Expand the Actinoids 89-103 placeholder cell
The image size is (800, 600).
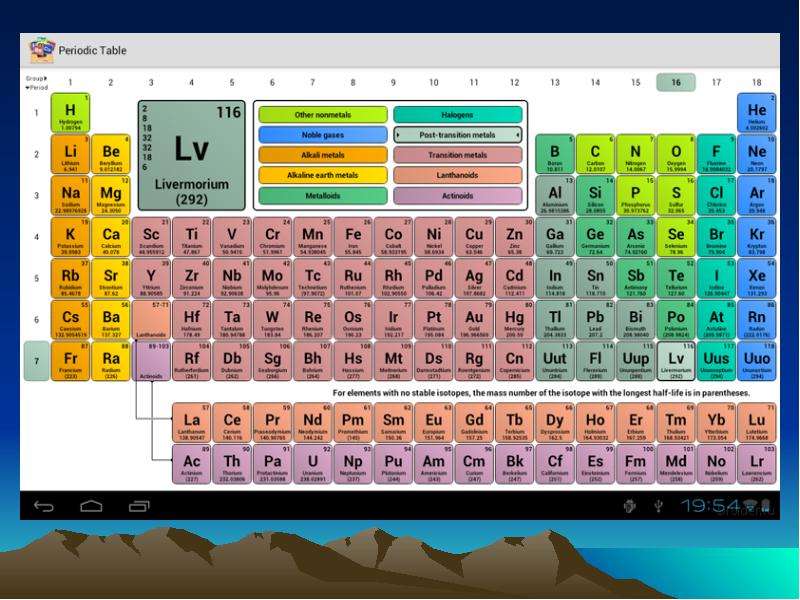point(151,361)
